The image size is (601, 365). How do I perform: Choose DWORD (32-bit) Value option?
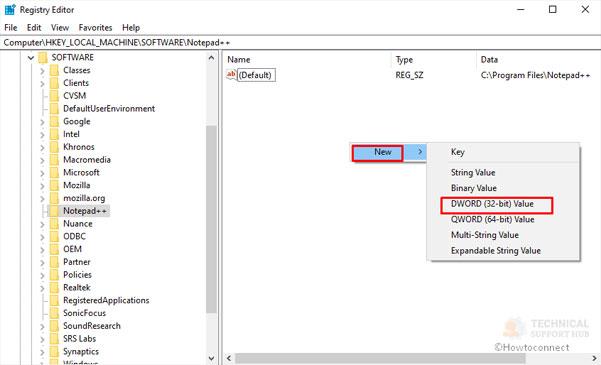(x=492, y=204)
